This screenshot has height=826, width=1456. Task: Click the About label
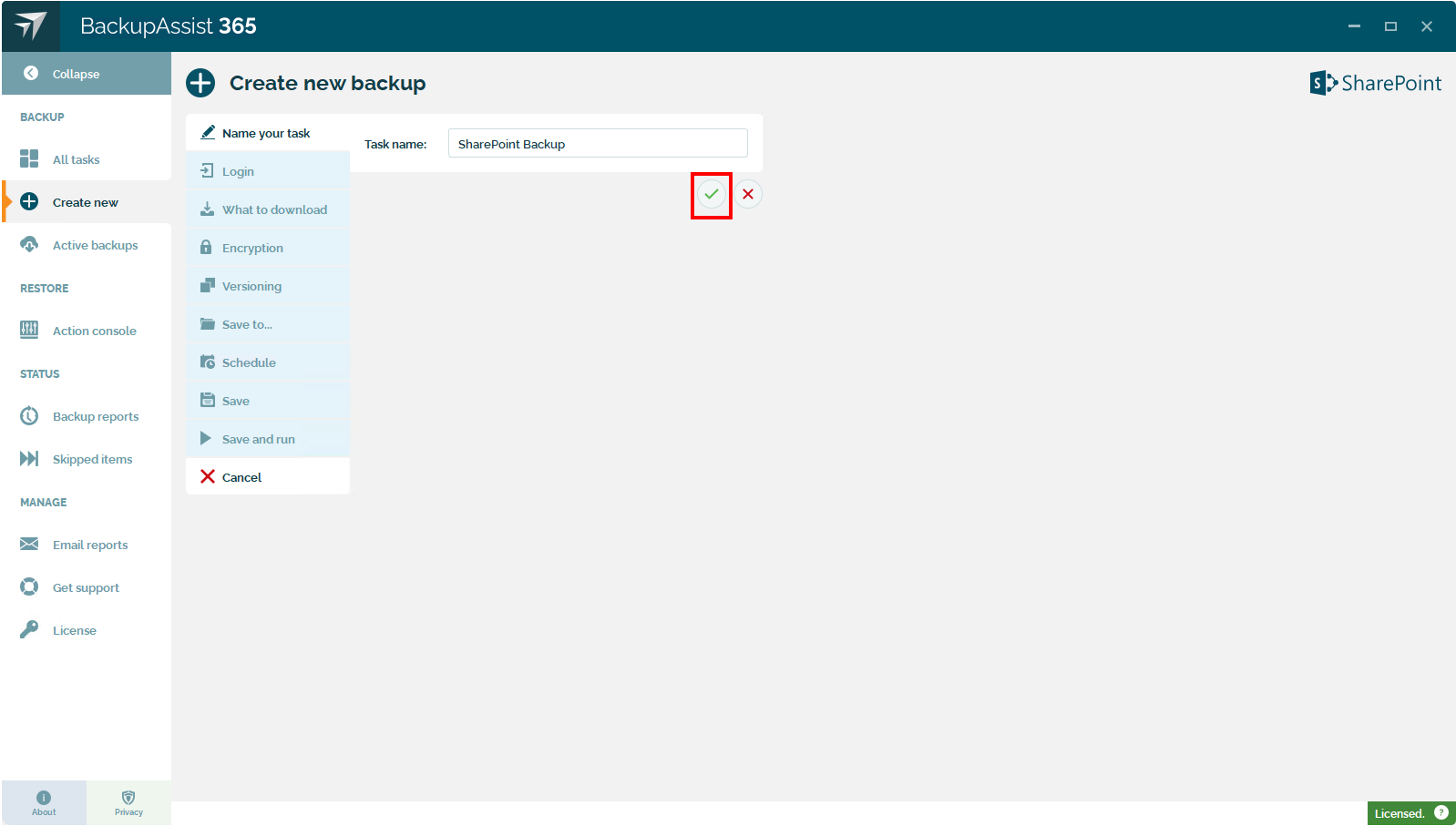44,812
